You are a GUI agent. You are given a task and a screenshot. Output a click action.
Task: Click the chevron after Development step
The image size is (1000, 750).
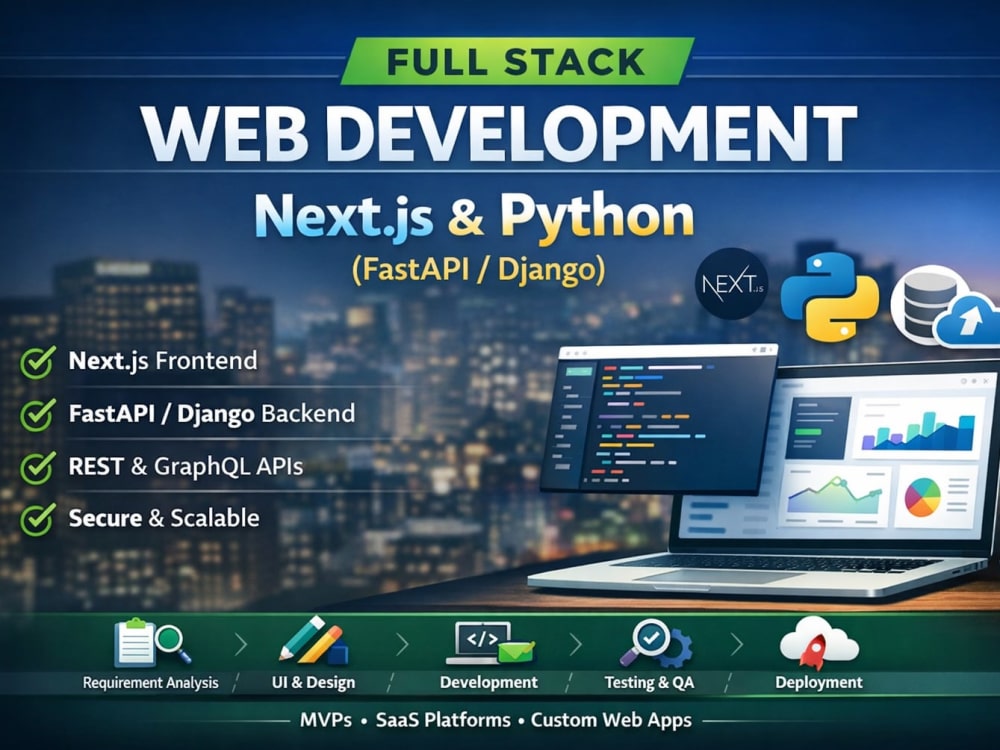pos(575,645)
